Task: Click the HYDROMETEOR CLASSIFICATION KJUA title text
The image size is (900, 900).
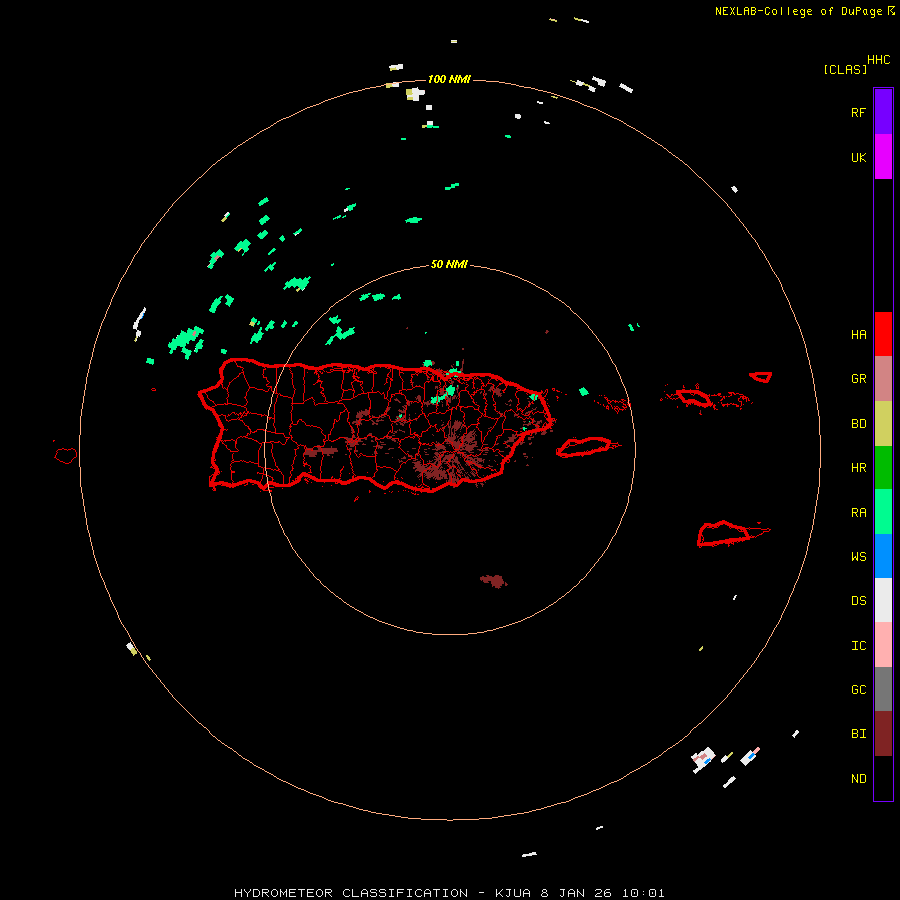Action: click(449, 893)
